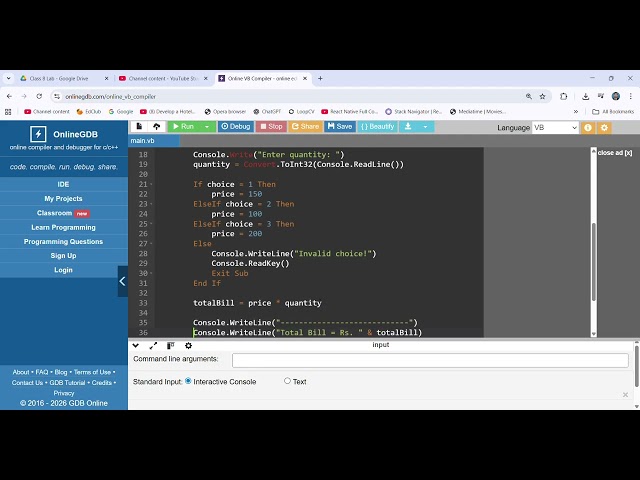
Task: Reload the page with refresh icon
Action: pos(39,97)
